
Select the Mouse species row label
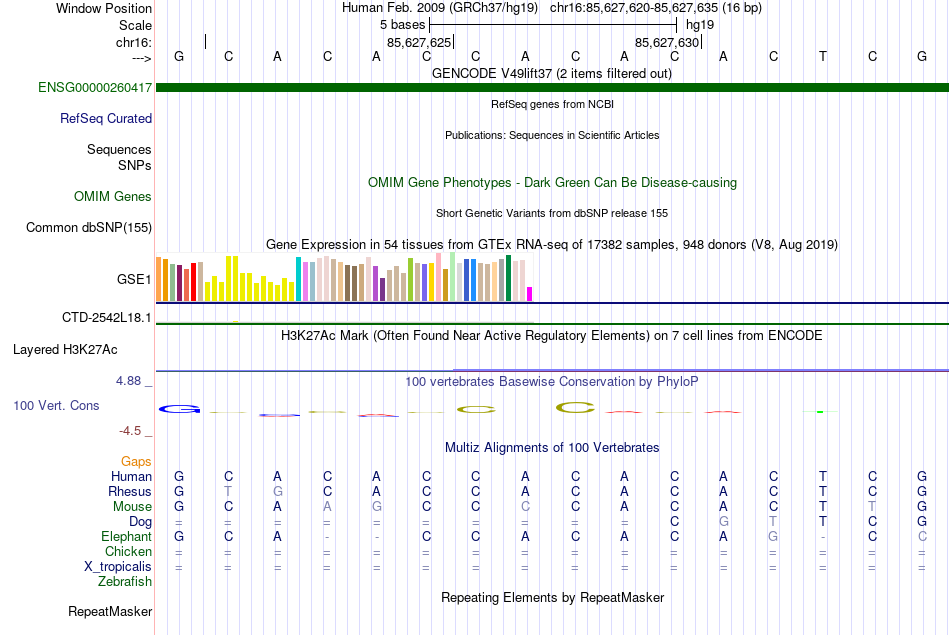click(x=132, y=507)
